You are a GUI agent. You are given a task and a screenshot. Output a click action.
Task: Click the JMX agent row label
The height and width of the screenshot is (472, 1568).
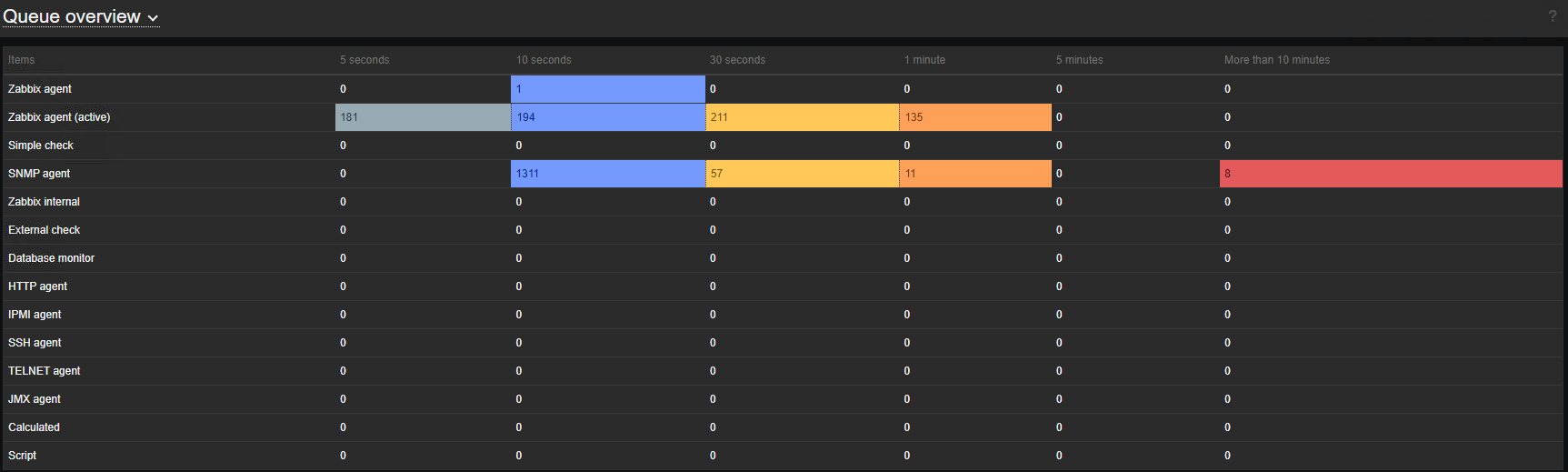(35, 399)
